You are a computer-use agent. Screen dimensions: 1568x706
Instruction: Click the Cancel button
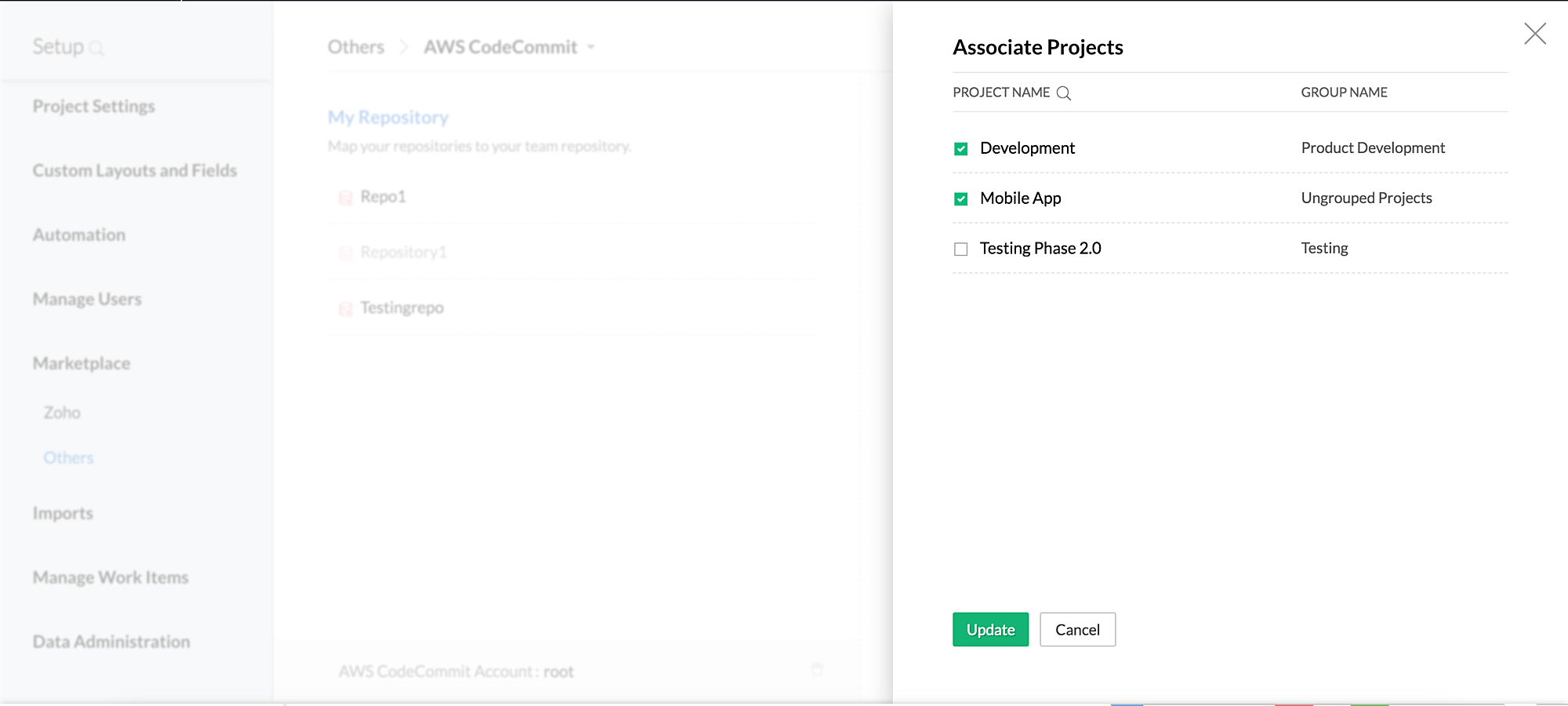pyautogui.click(x=1077, y=629)
